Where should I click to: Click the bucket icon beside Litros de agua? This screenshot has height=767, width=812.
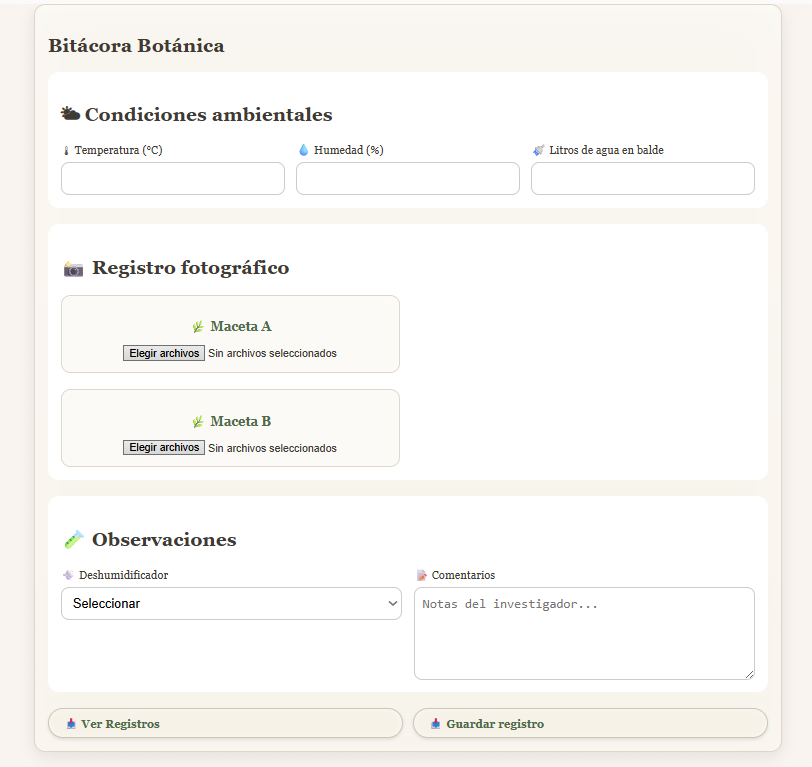(x=539, y=150)
